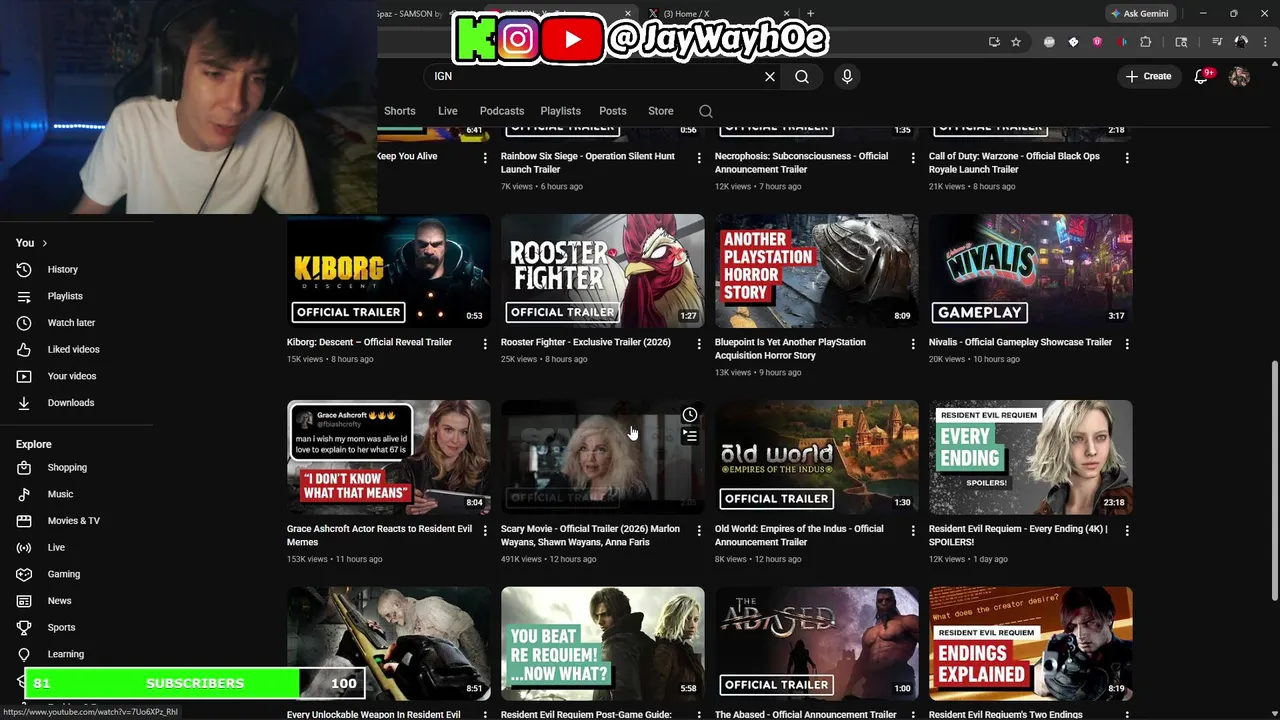Open Rooster Fighter Exclusive Trailer title
Image resolution: width=1280 pixels, height=720 pixels.
(x=586, y=342)
